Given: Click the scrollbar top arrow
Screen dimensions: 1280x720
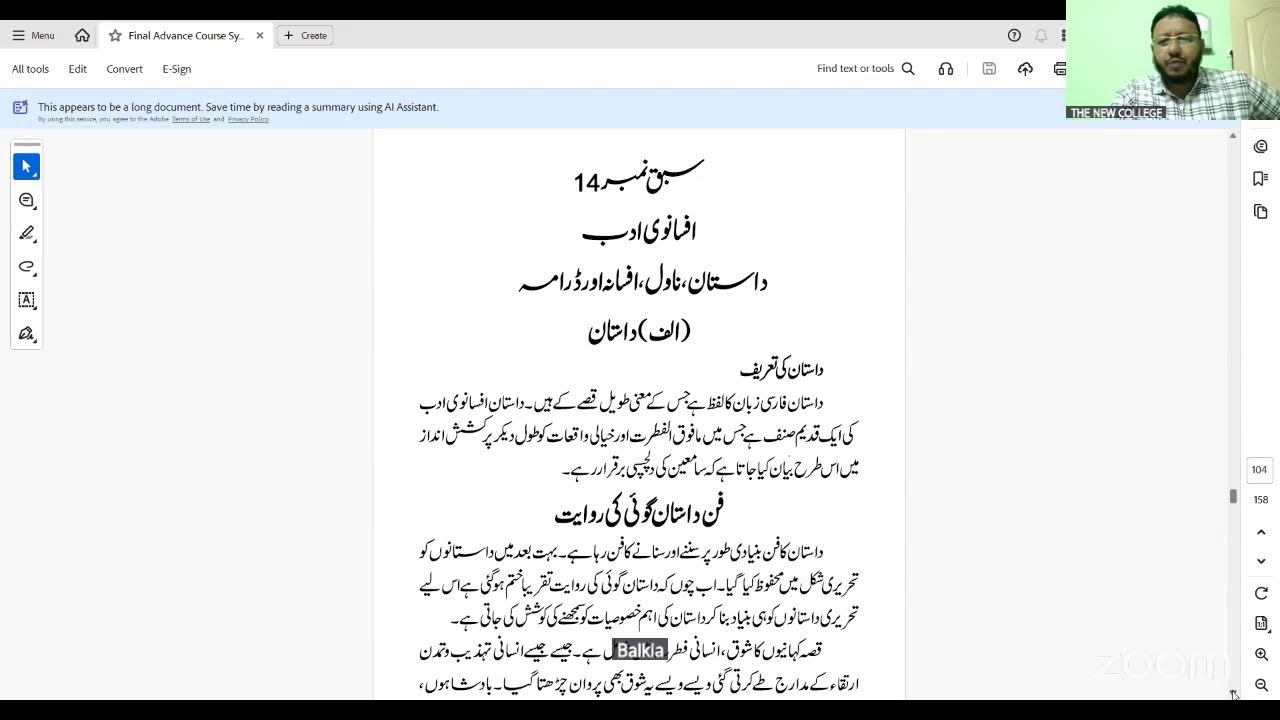Looking at the screenshot, I should [1233, 136].
